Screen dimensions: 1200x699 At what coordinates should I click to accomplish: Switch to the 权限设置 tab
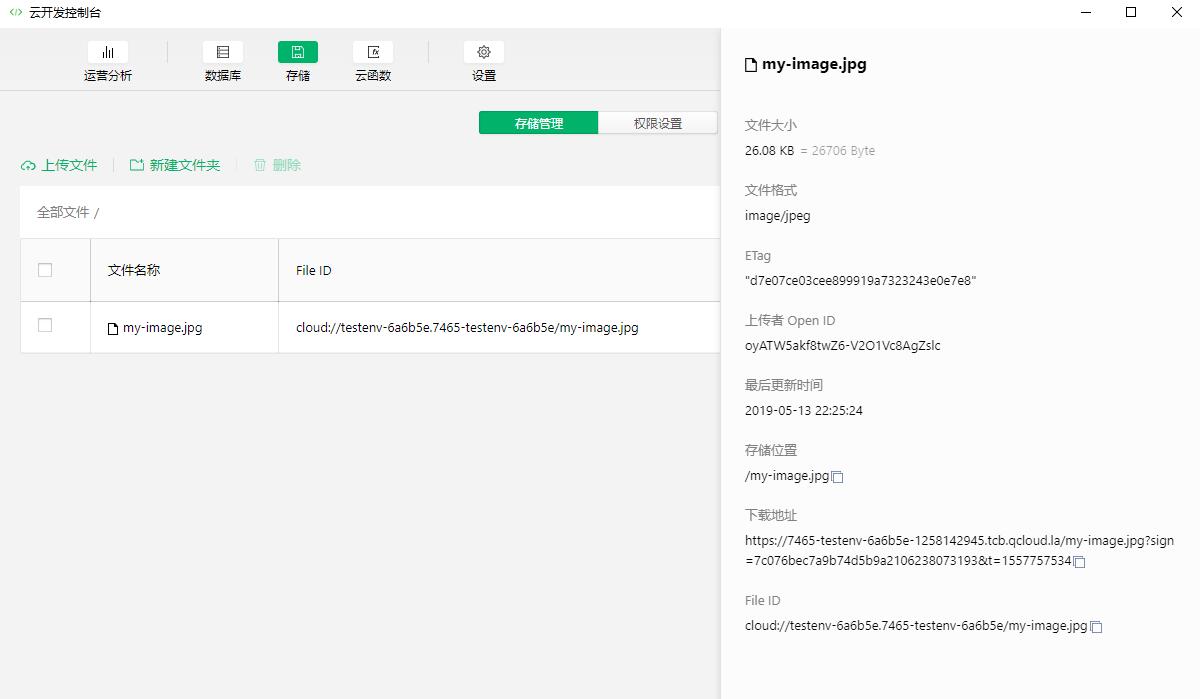pyautogui.click(x=657, y=123)
